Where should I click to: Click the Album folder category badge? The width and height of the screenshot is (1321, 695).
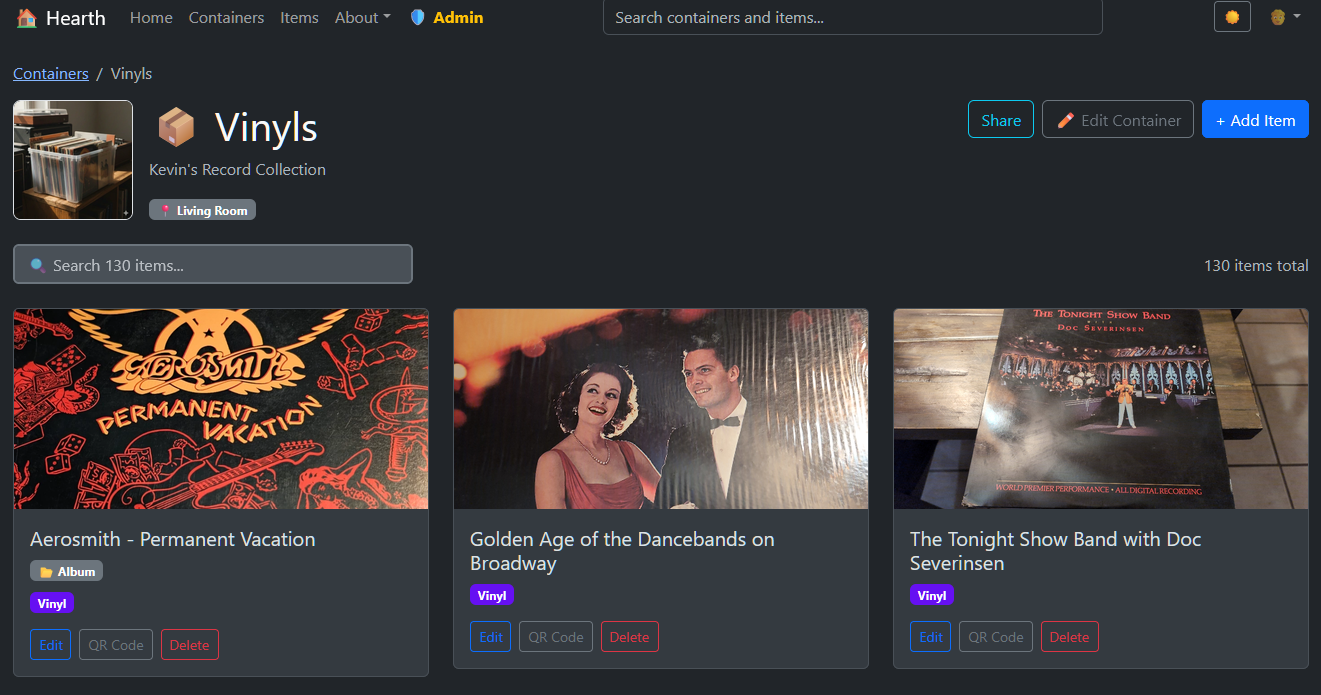point(67,571)
